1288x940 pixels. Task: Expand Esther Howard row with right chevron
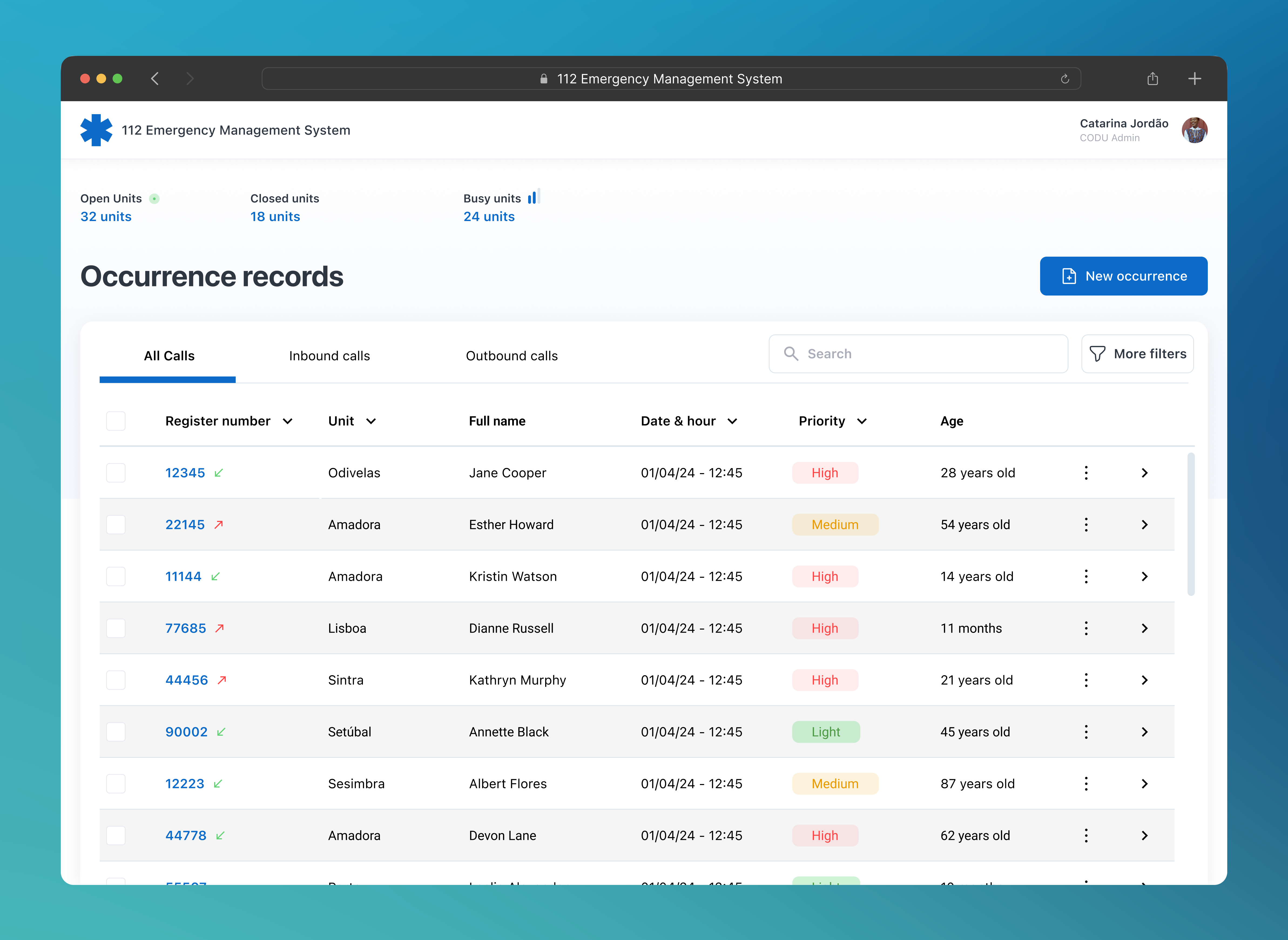point(1145,525)
